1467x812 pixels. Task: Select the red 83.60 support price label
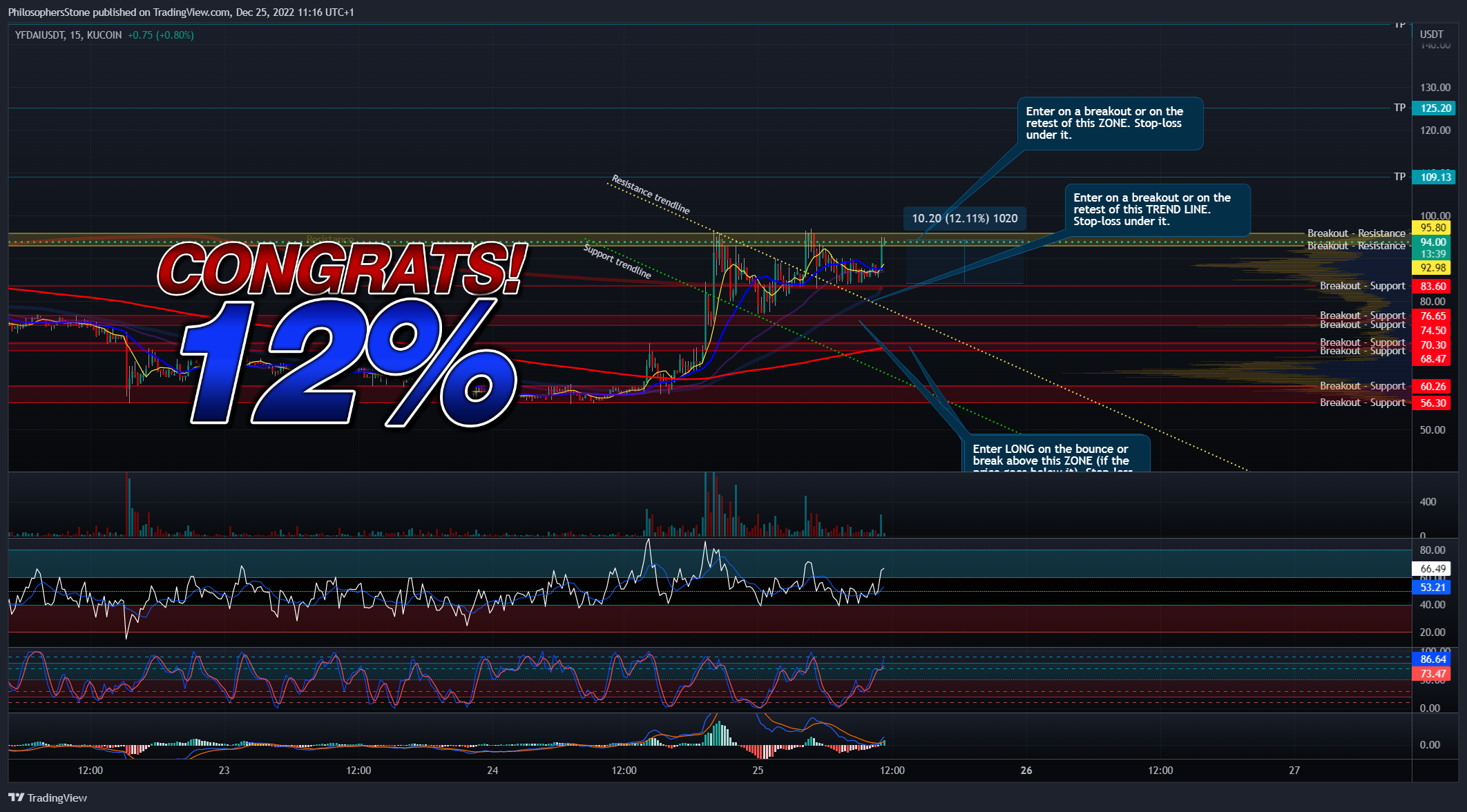point(1432,286)
